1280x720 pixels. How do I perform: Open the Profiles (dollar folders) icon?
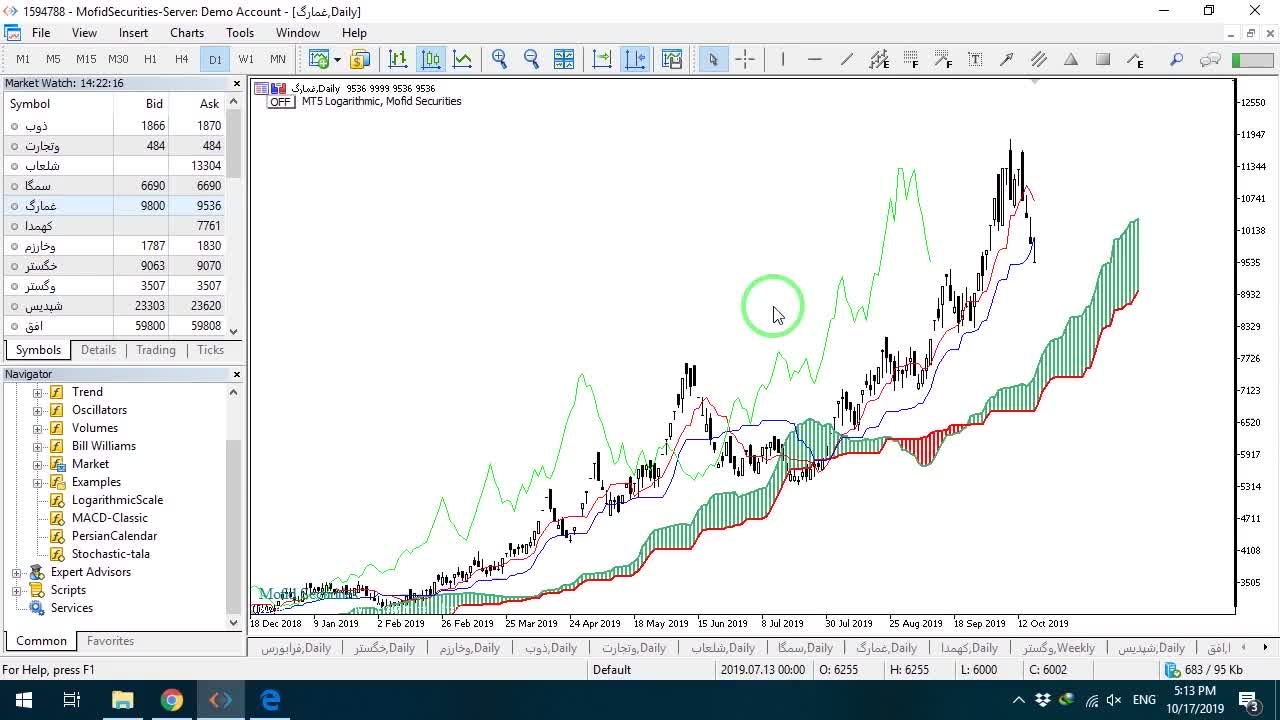coord(359,60)
